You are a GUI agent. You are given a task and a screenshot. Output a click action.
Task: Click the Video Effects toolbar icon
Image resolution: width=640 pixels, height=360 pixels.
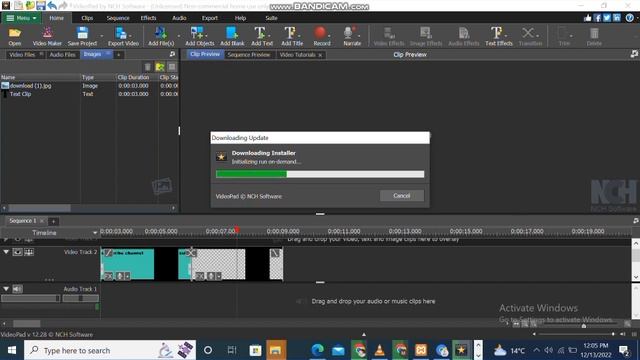[x=389, y=36]
